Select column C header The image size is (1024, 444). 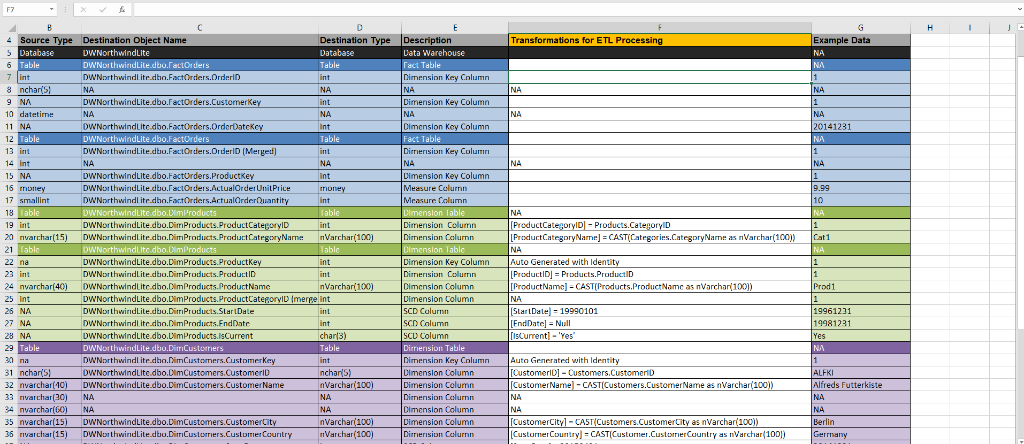(200, 27)
